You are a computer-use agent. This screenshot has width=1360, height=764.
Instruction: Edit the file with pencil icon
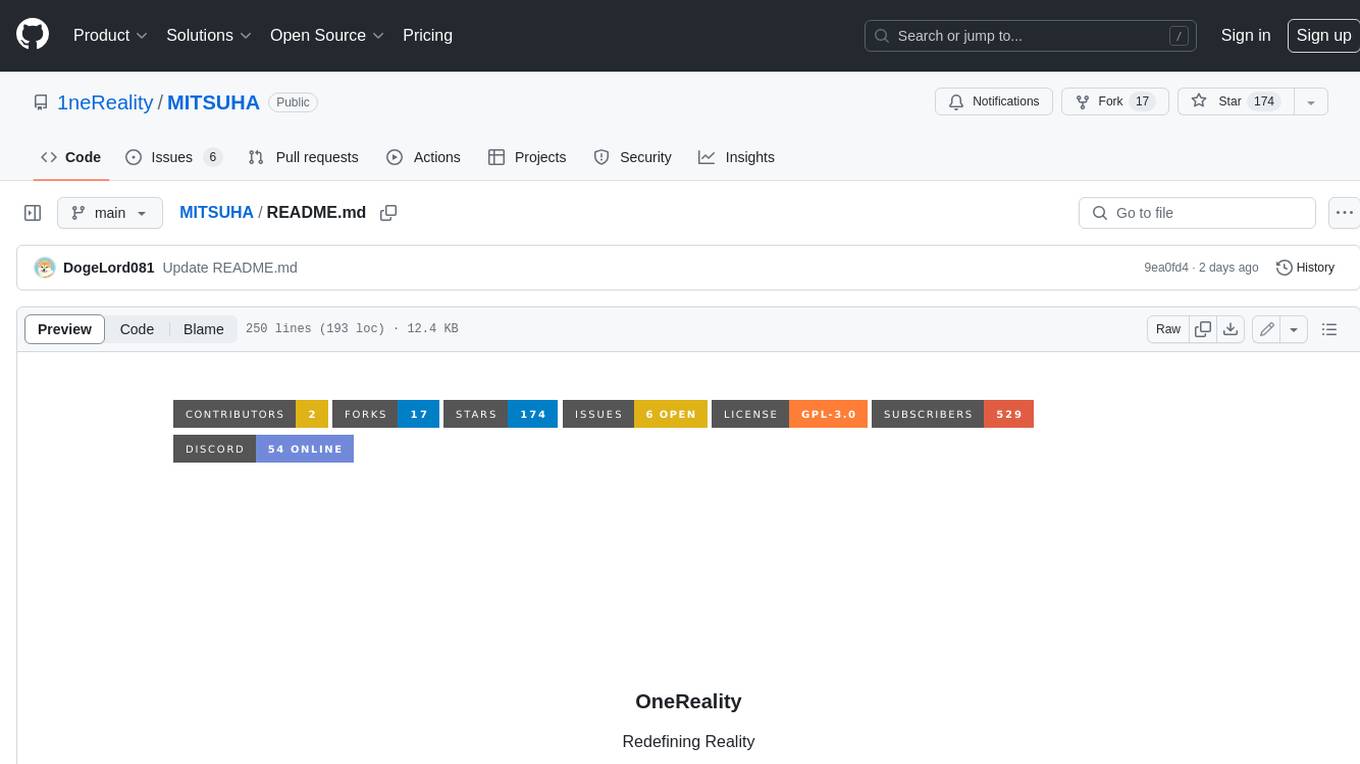pyautogui.click(x=1267, y=329)
